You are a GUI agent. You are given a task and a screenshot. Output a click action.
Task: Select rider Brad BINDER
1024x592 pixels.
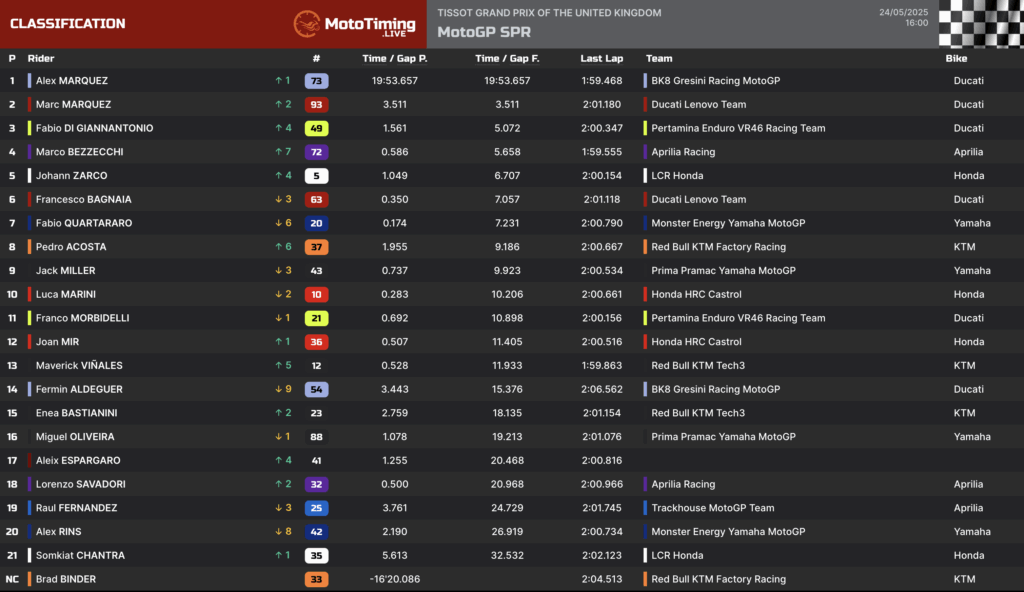click(65, 579)
